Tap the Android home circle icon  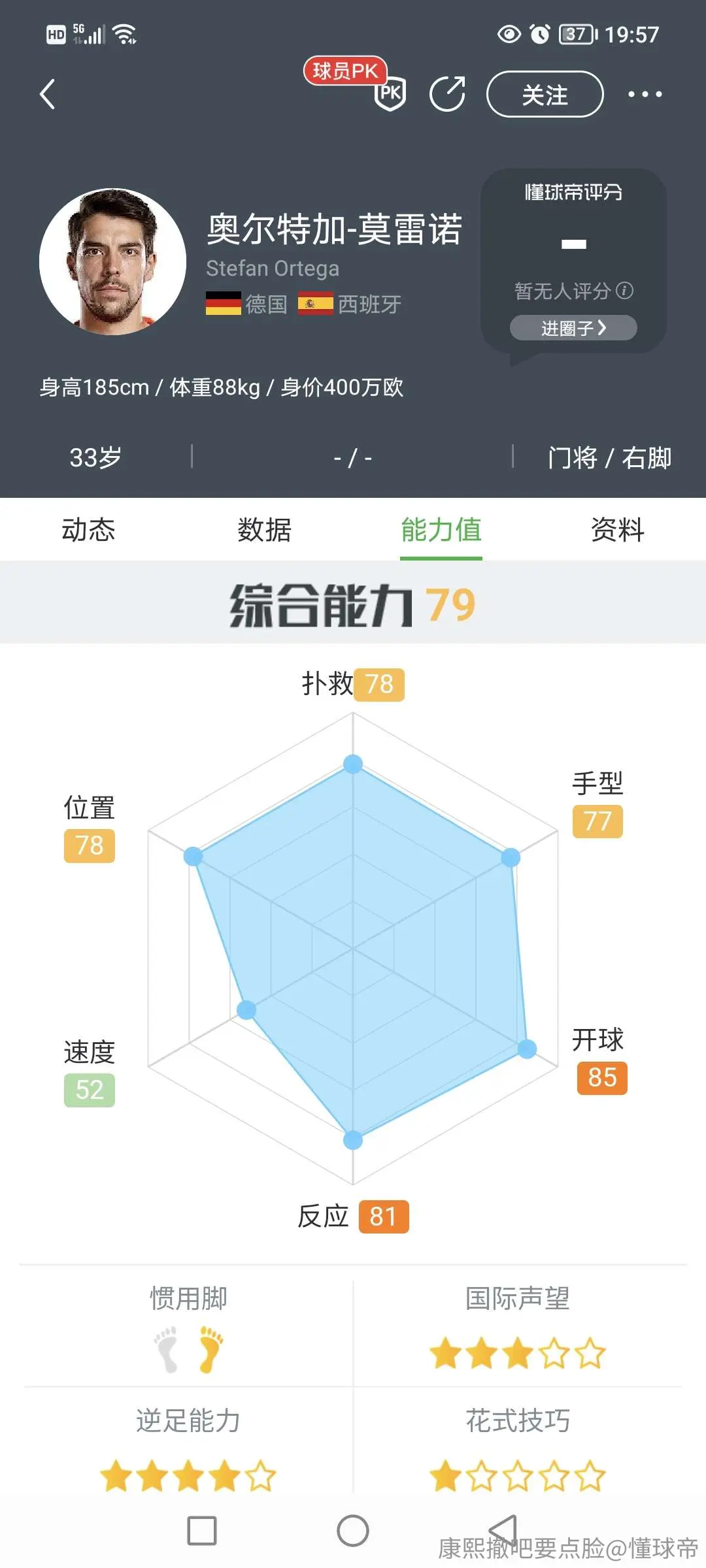(353, 1530)
